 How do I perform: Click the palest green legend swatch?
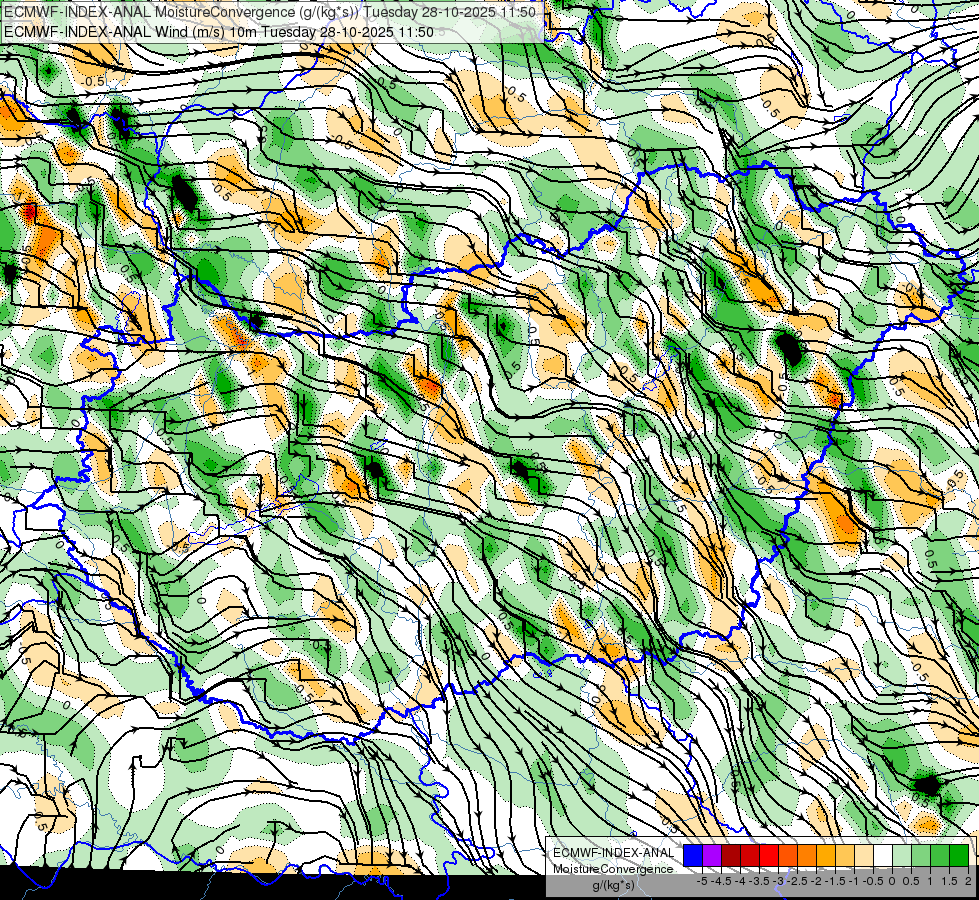click(902, 856)
